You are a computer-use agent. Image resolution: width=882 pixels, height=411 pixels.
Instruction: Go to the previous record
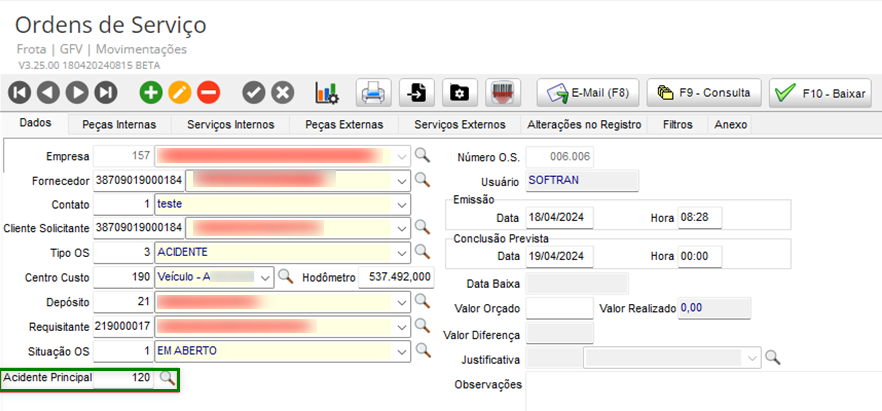(x=48, y=93)
